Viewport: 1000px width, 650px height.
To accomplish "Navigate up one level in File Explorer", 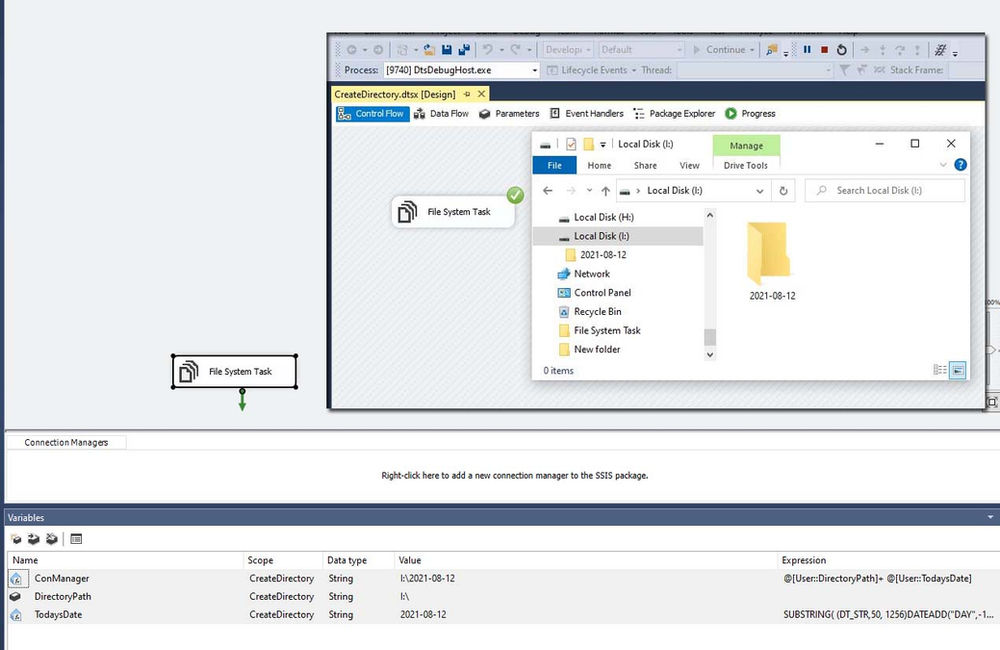I will coord(605,190).
